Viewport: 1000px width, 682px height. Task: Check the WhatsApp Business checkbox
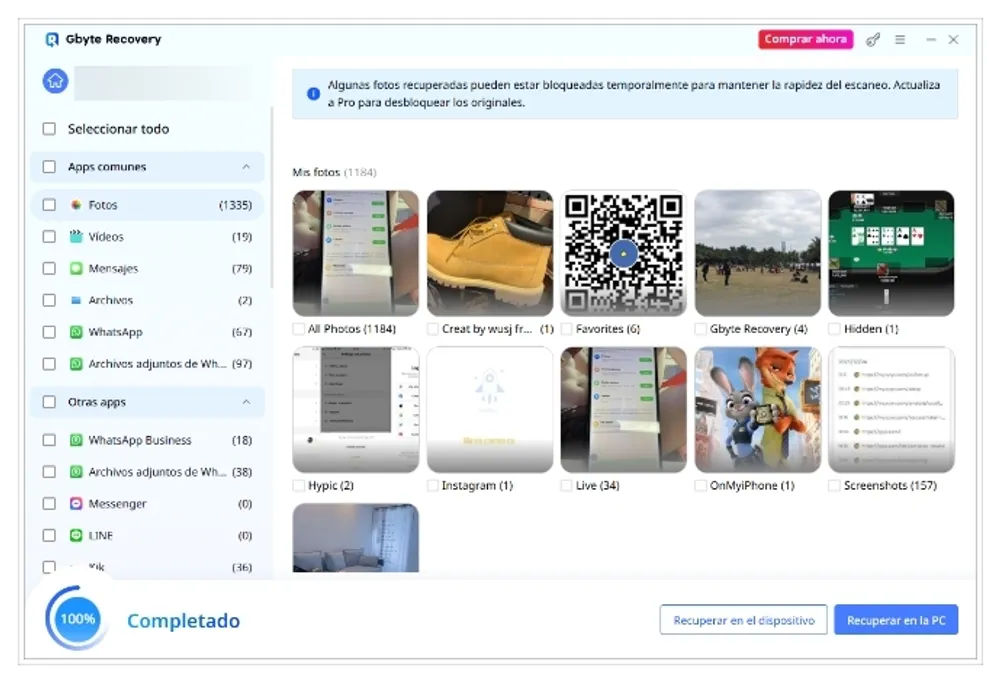(x=49, y=440)
